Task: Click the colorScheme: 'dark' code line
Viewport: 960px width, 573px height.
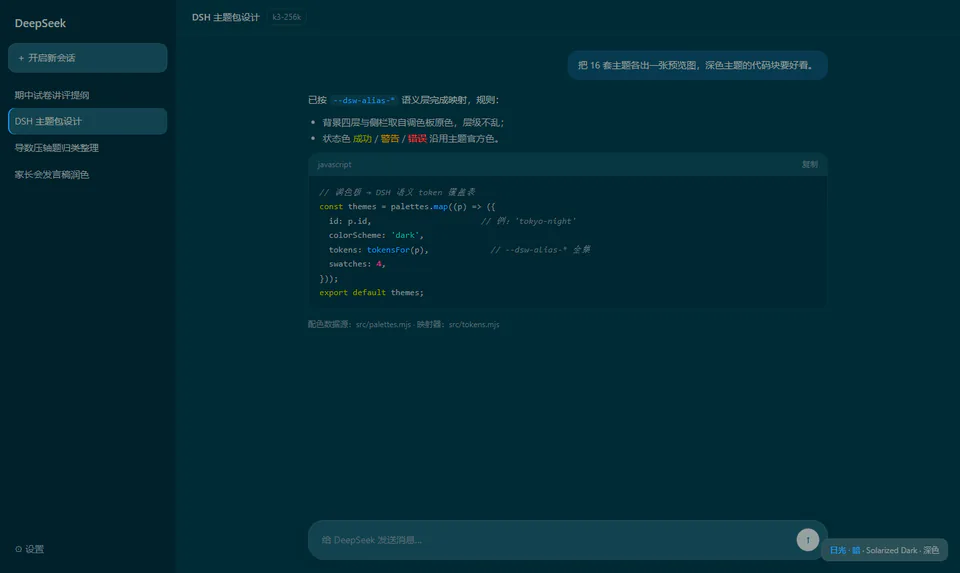Action: [376, 235]
